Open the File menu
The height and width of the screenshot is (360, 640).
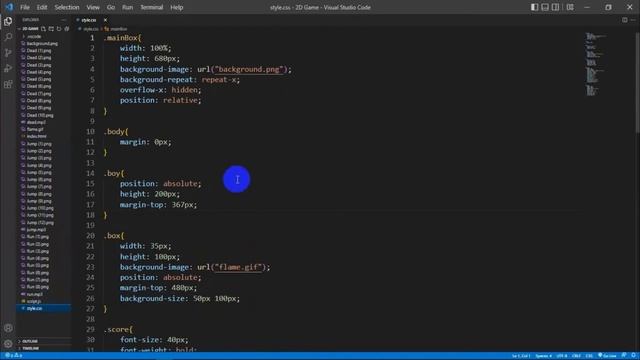tap(25, 7)
